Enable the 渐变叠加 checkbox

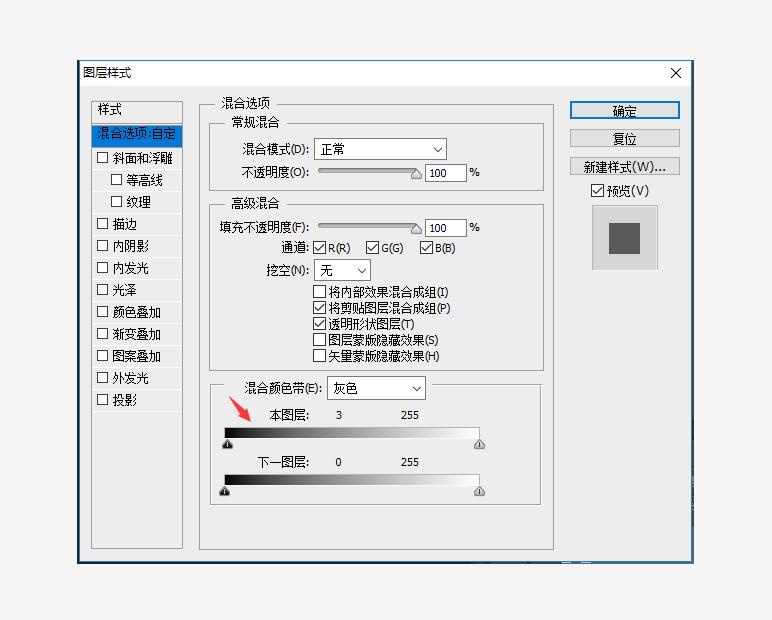pyautogui.click(x=102, y=333)
